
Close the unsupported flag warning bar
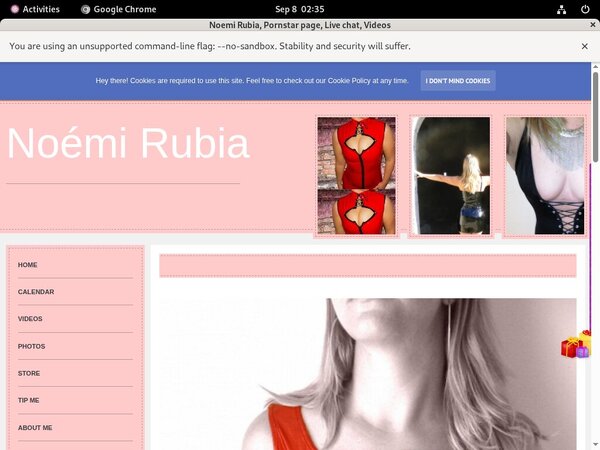coord(584,46)
